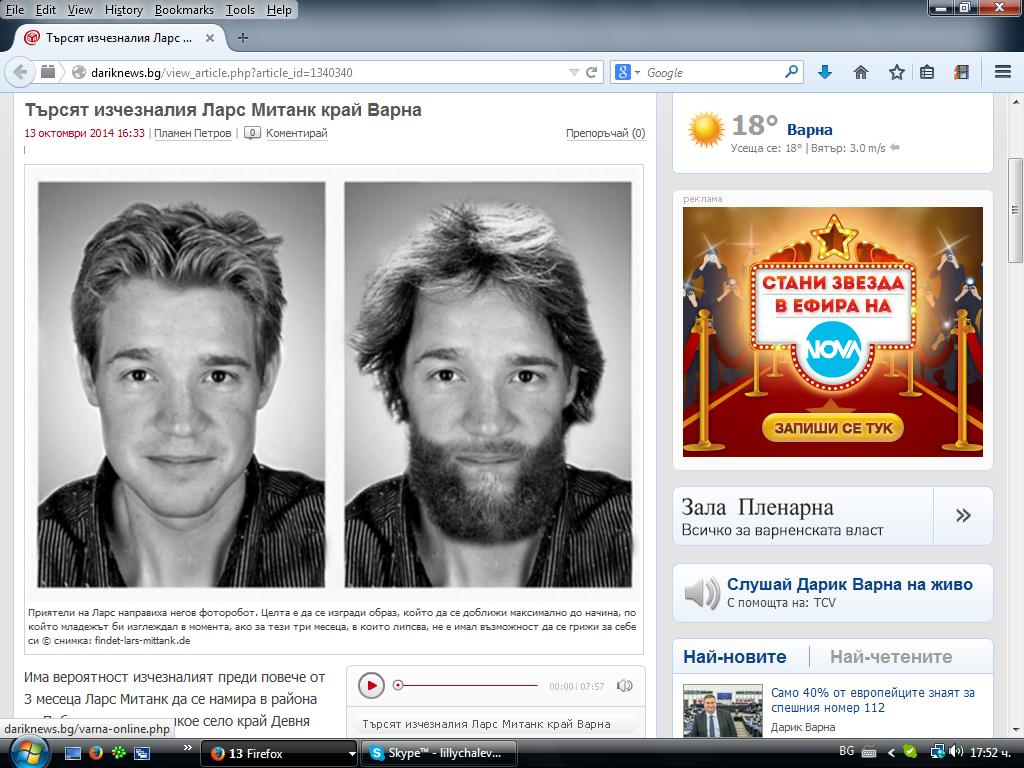This screenshot has width=1024, height=768.
Task: Switch to the Най-четените tab
Action: point(891,656)
